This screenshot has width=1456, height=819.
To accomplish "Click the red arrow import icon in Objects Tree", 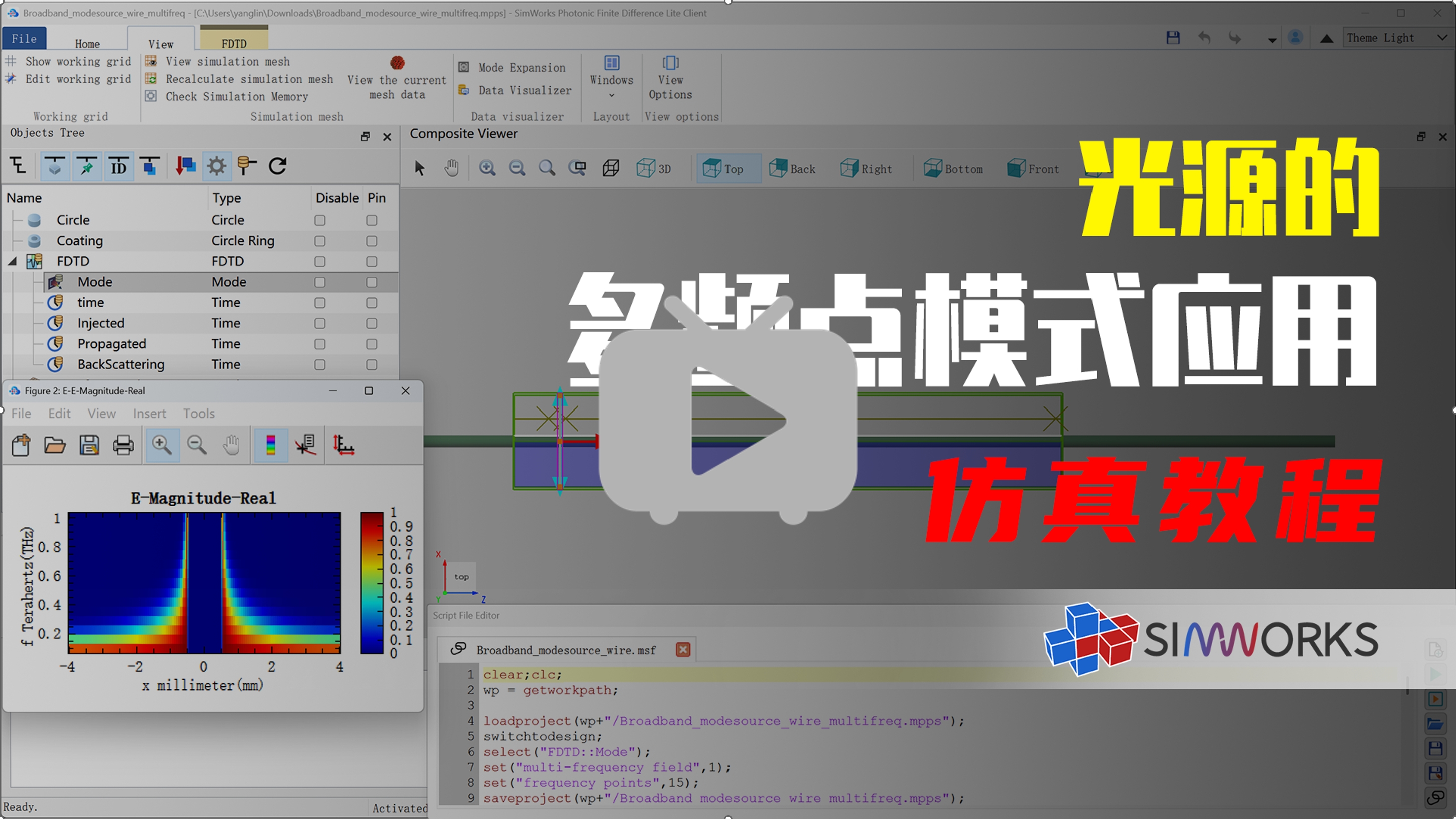I will pyautogui.click(x=185, y=166).
